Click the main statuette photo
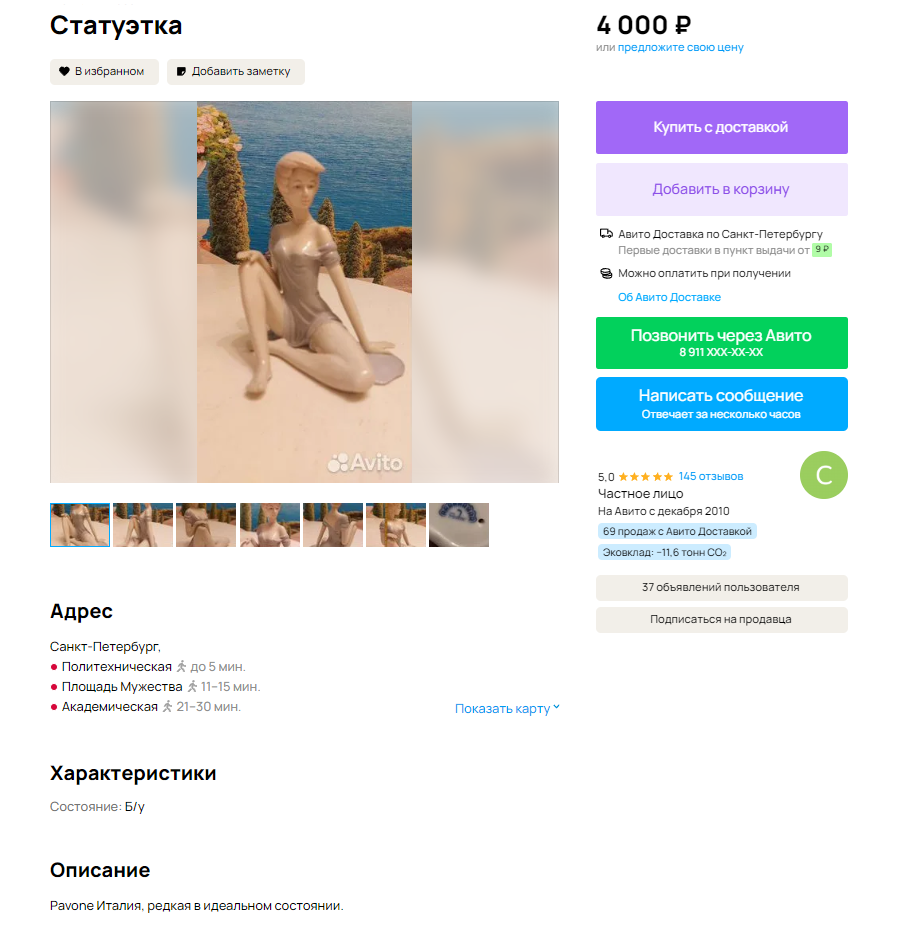The height and width of the screenshot is (932, 920). click(304, 292)
